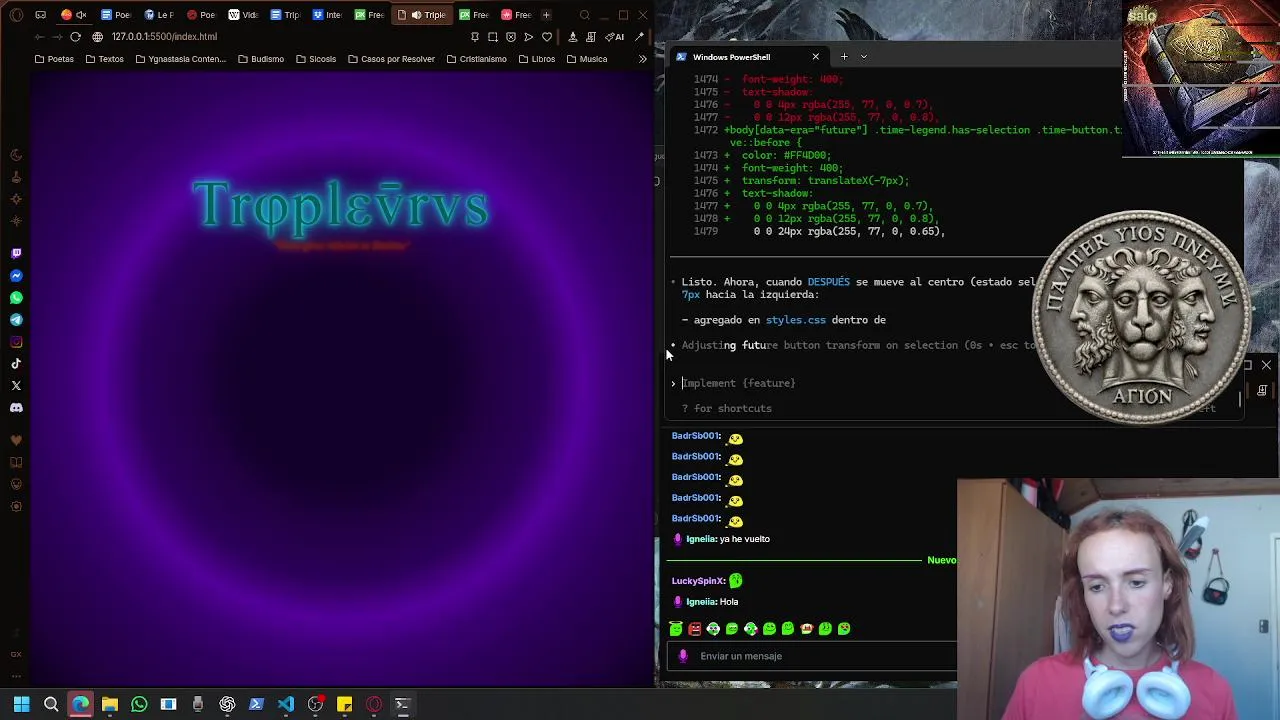Switch to the 'Vids' browser tab
This screenshot has height=720, width=1280.
point(243,15)
